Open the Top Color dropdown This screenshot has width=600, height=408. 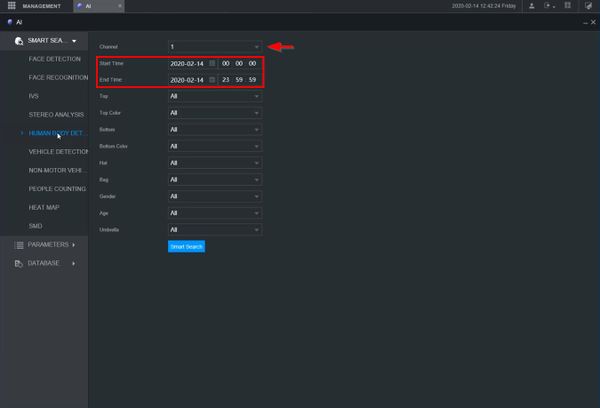(215, 113)
